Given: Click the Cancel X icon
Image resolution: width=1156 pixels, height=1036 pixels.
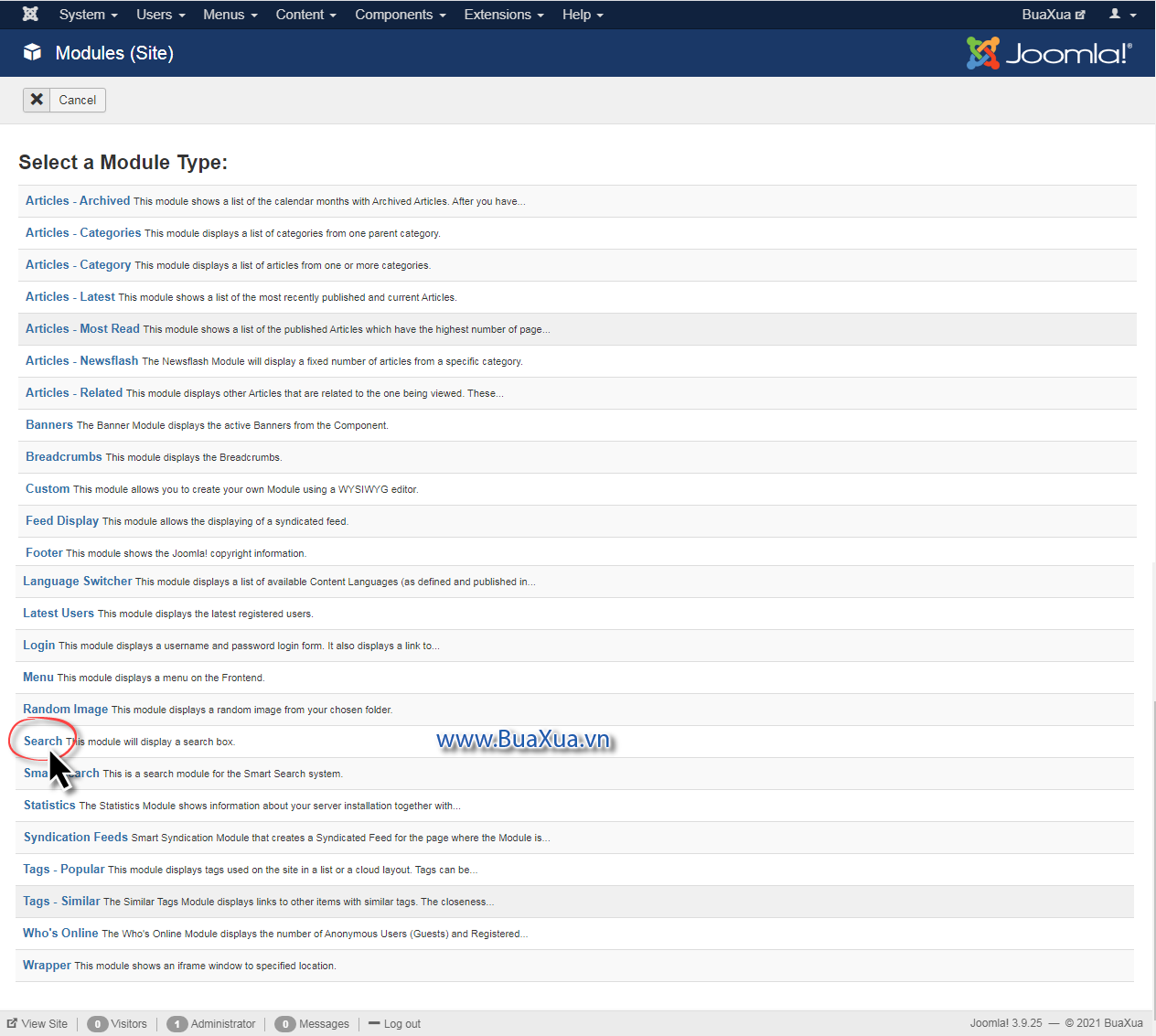Looking at the screenshot, I should [x=37, y=100].
